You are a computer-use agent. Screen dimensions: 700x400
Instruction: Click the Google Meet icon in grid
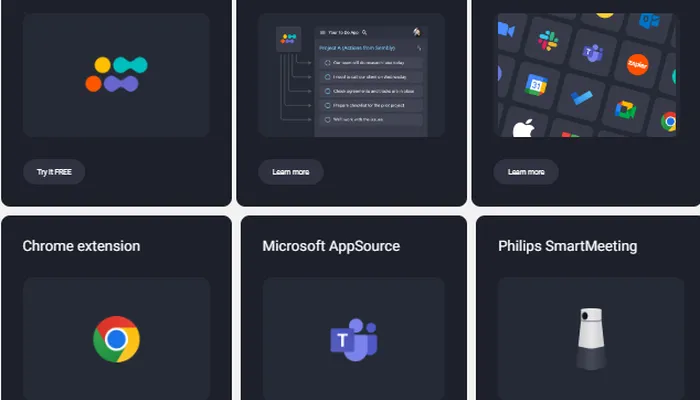point(625,110)
